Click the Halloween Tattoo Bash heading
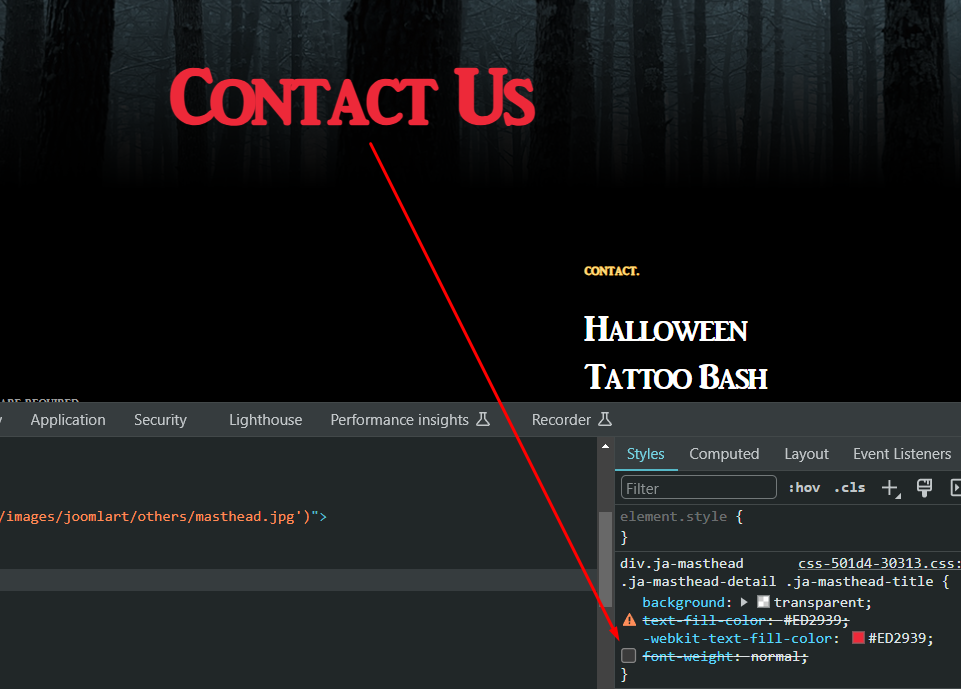961x689 pixels. (x=675, y=353)
